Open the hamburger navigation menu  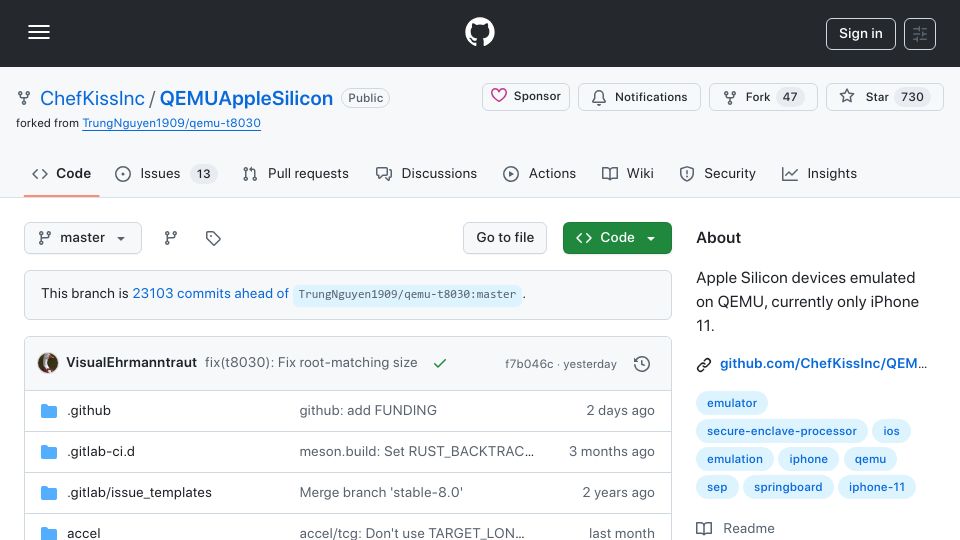(39, 32)
